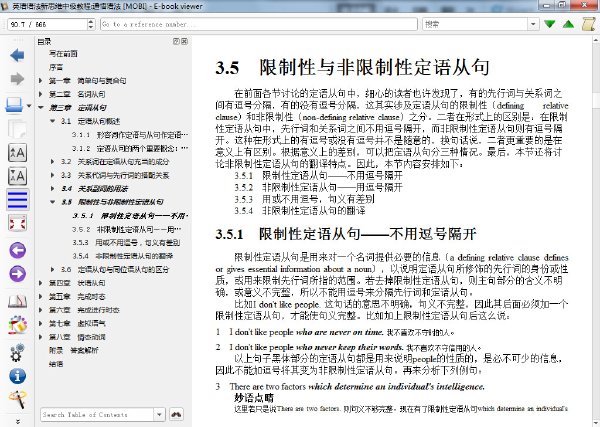Click position spinner up arrow
The width and height of the screenshot is (600, 427).
(91, 21)
